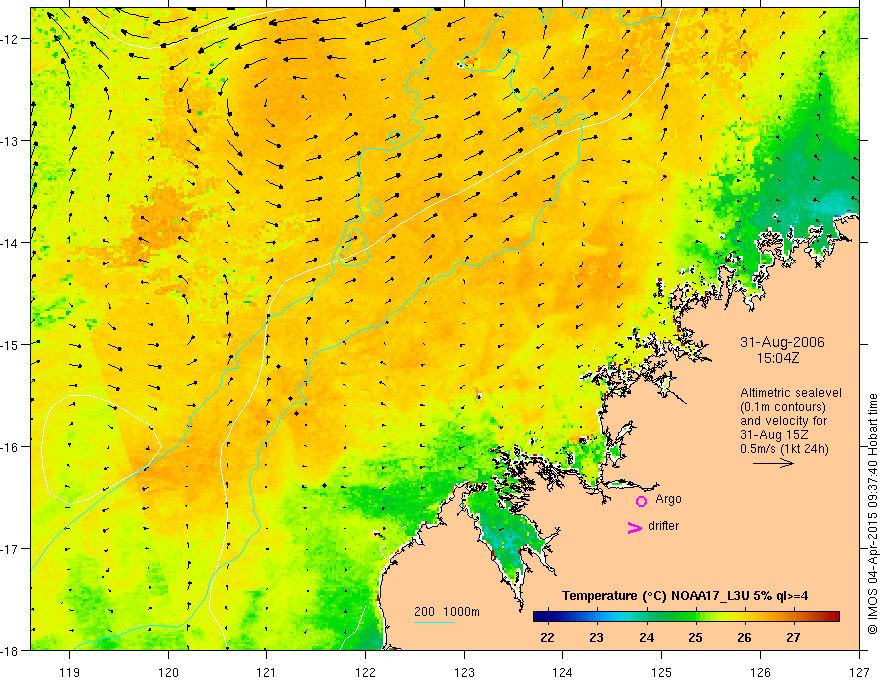
Task: Click latitude axis label -14
Action: pos(10,243)
